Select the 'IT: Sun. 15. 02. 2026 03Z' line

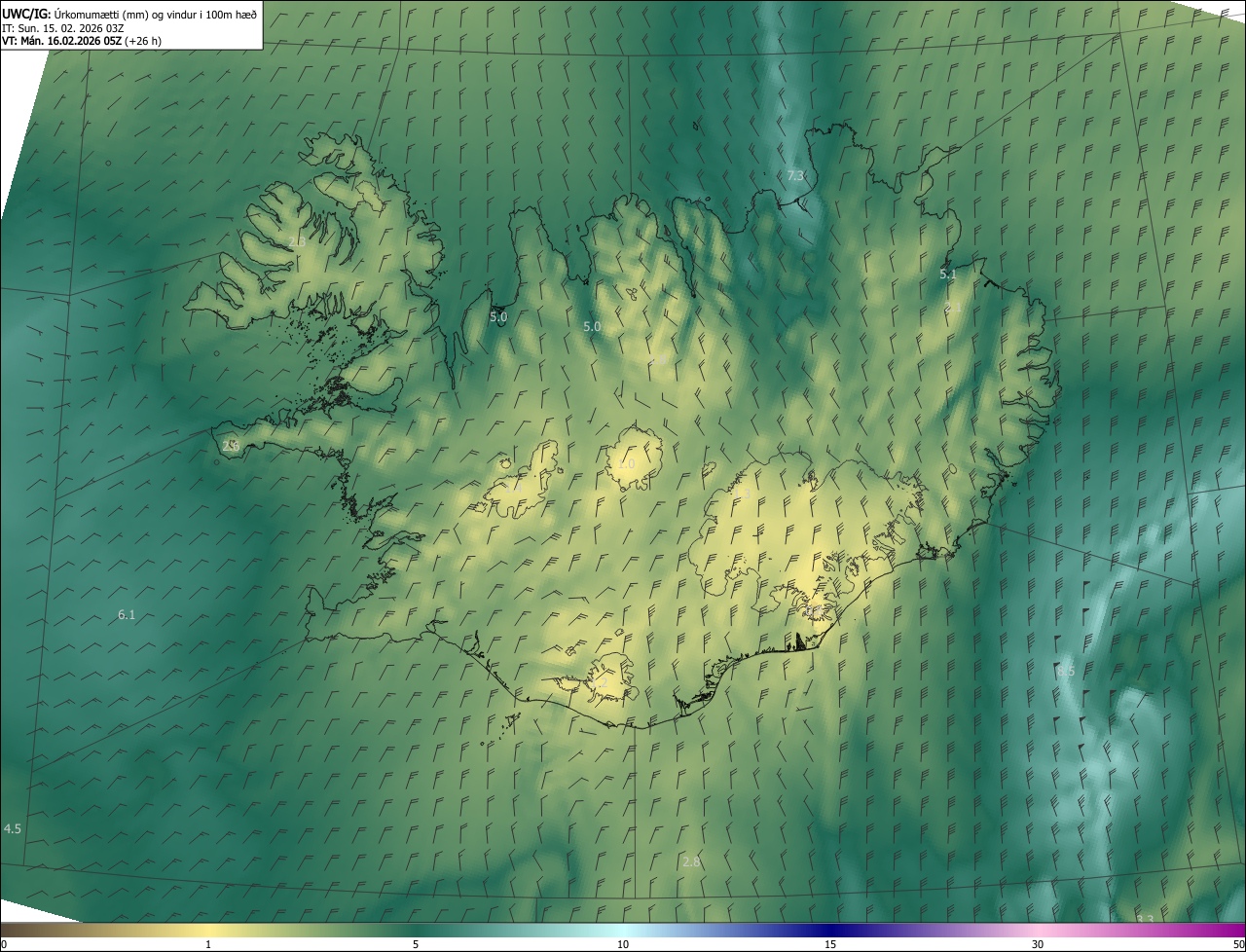(62, 27)
